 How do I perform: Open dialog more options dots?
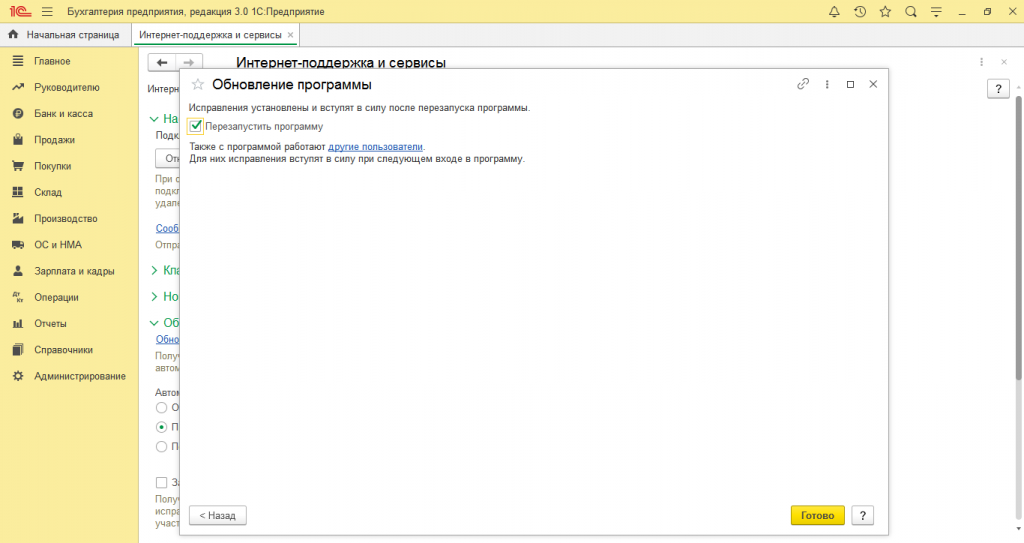(827, 84)
